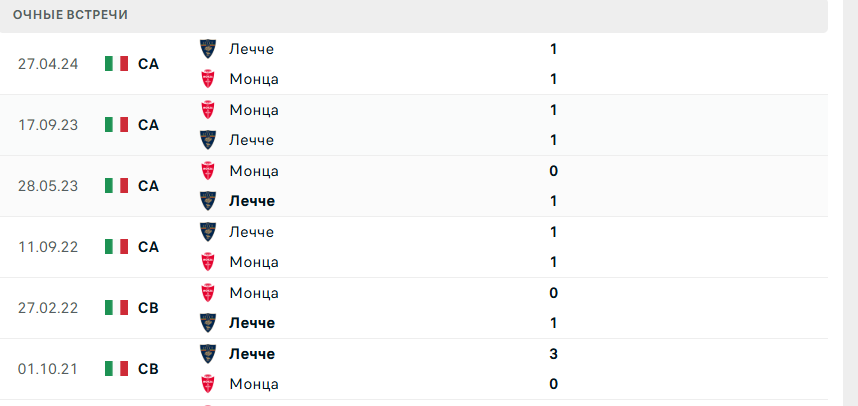Click Monza crest in 17.09.23 match

[208, 110]
